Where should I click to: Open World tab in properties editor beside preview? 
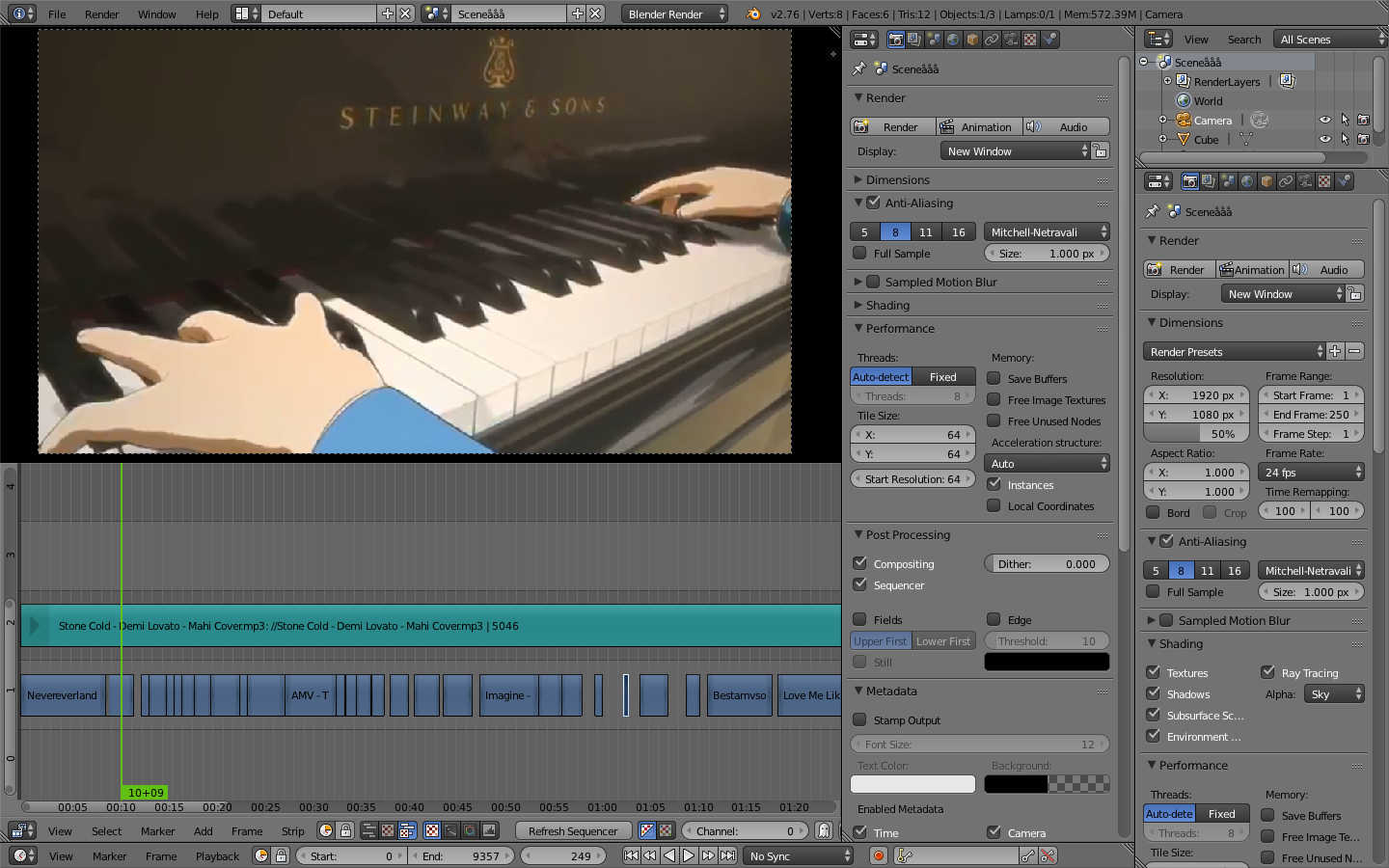tap(953, 40)
